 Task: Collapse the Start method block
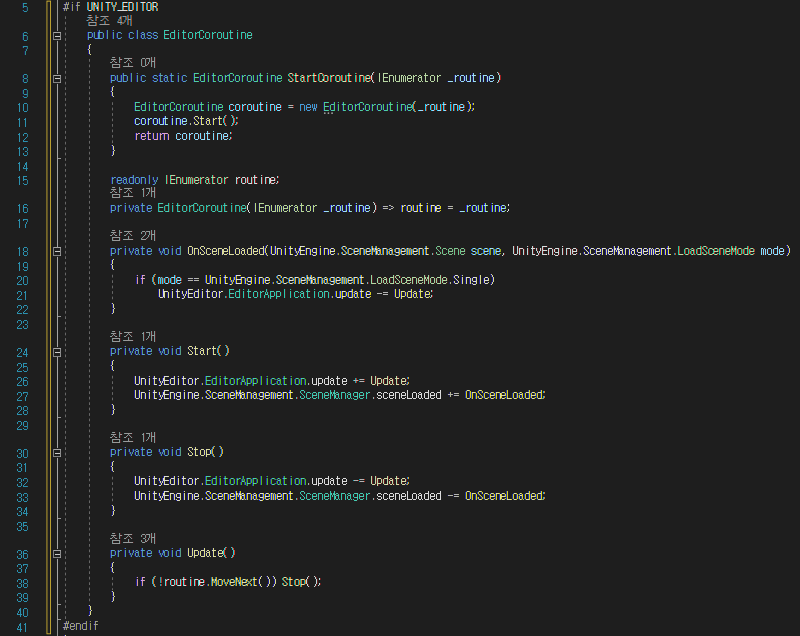(57, 352)
